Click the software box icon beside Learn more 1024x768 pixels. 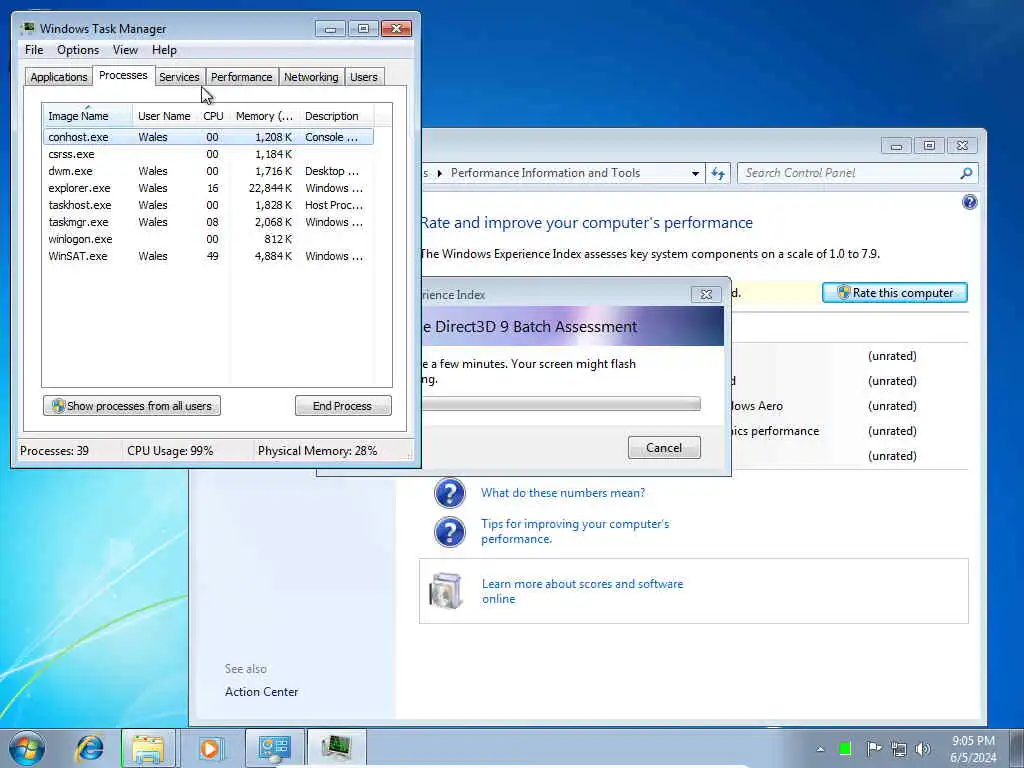(x=446, y=590)
